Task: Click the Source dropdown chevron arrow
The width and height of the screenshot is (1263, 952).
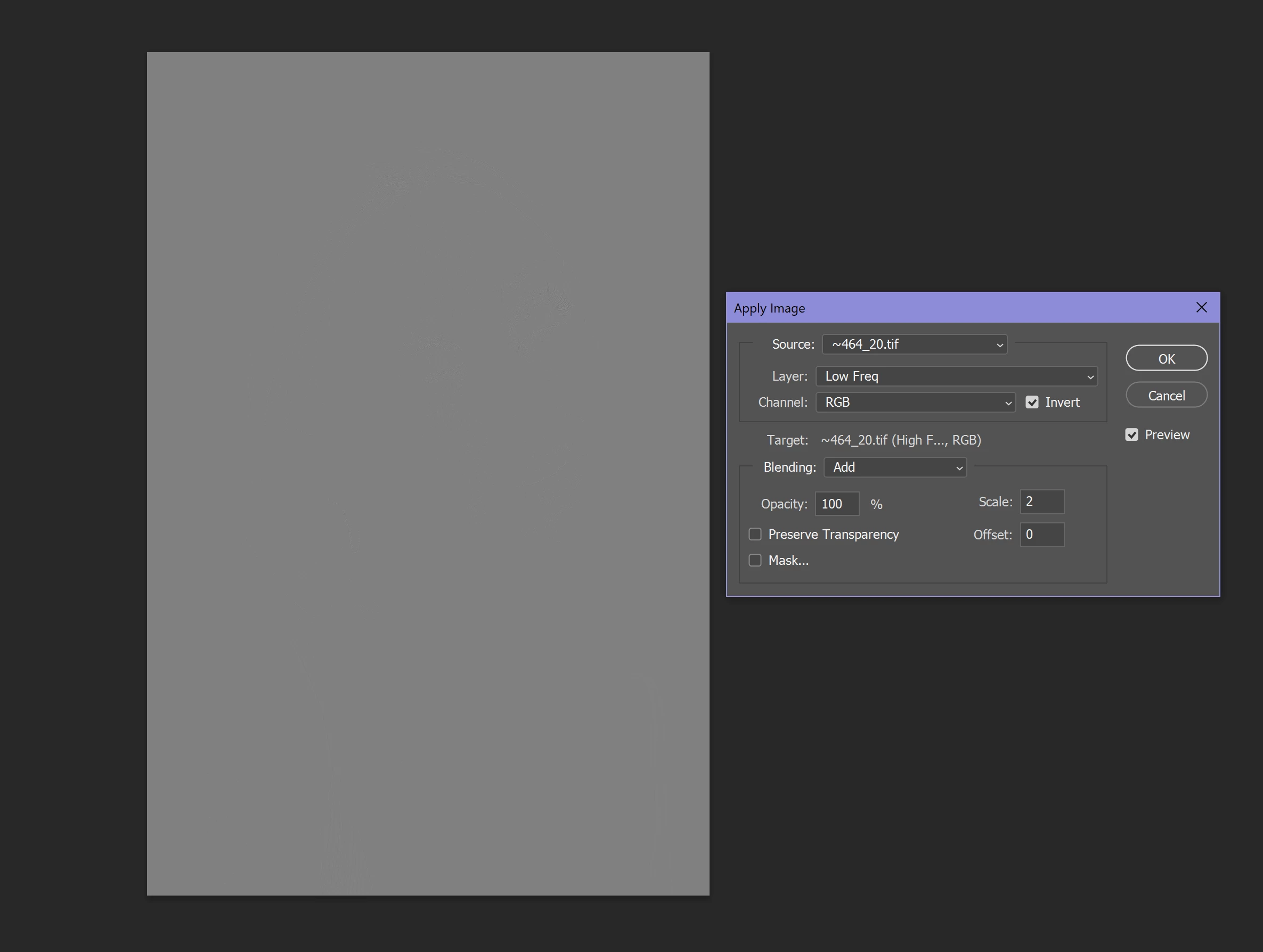Action: click(999, 344)
